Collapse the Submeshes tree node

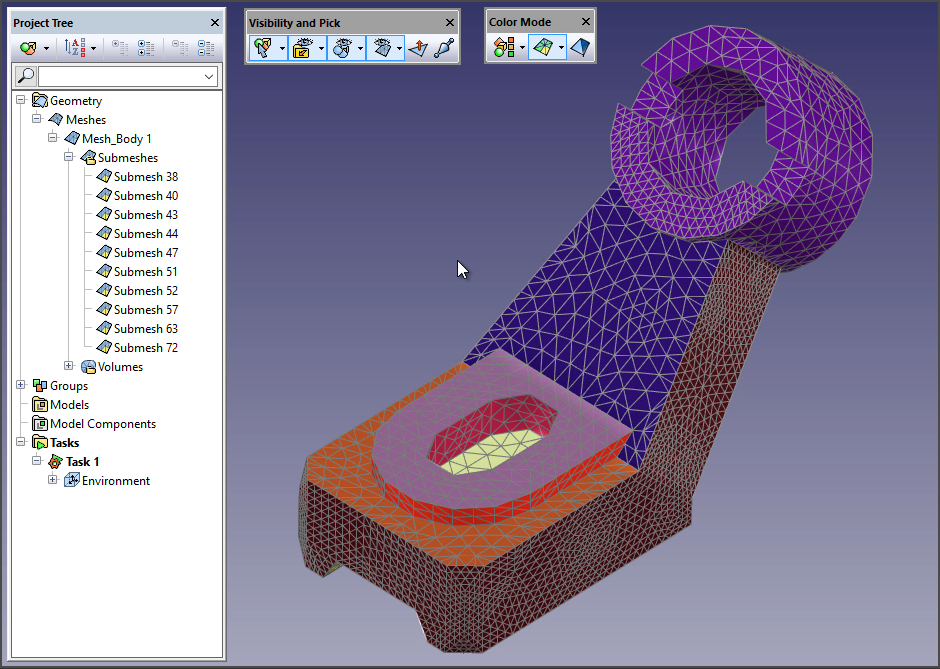coord(69,158)
